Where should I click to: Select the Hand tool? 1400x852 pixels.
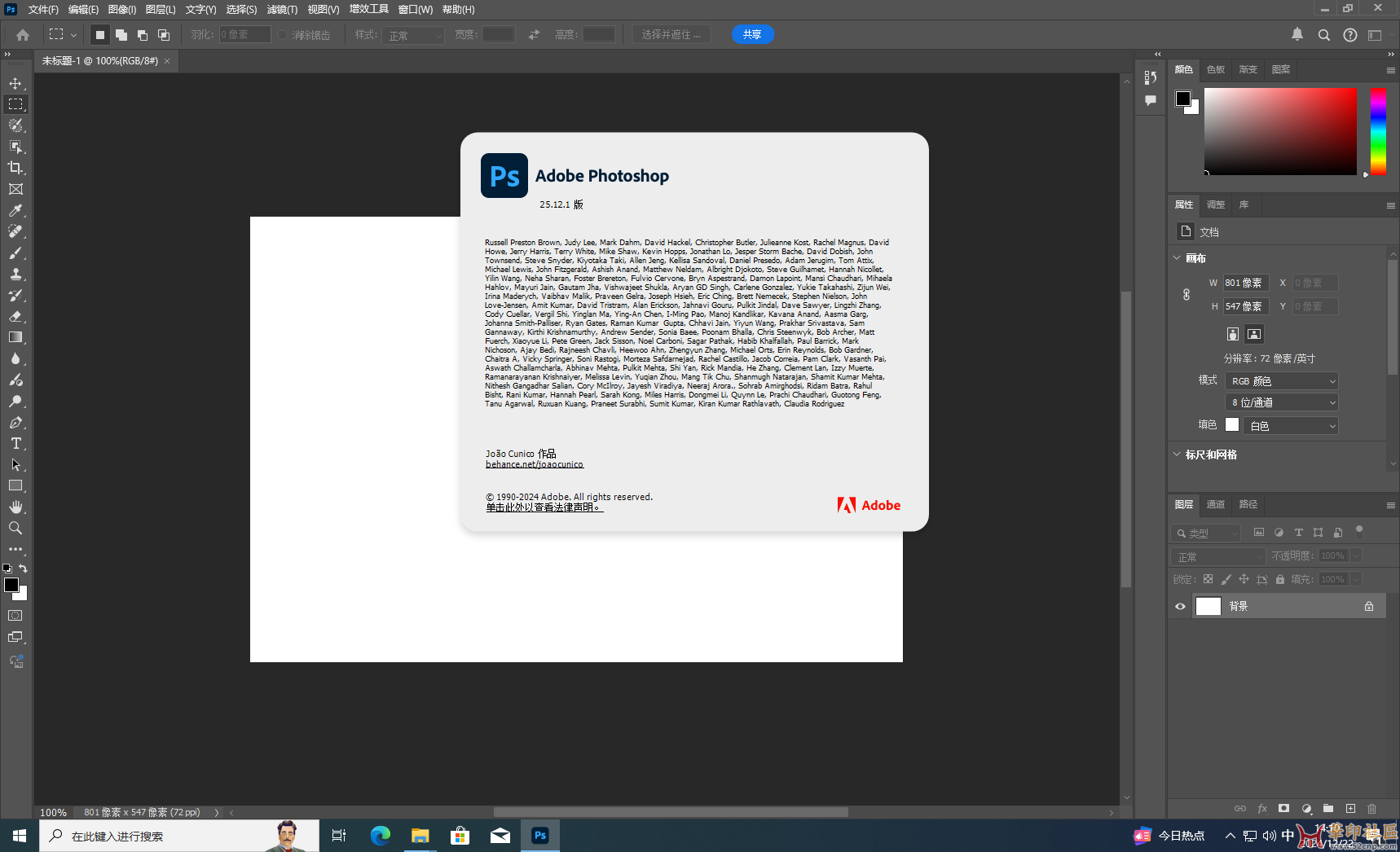[x=15, y=507]
